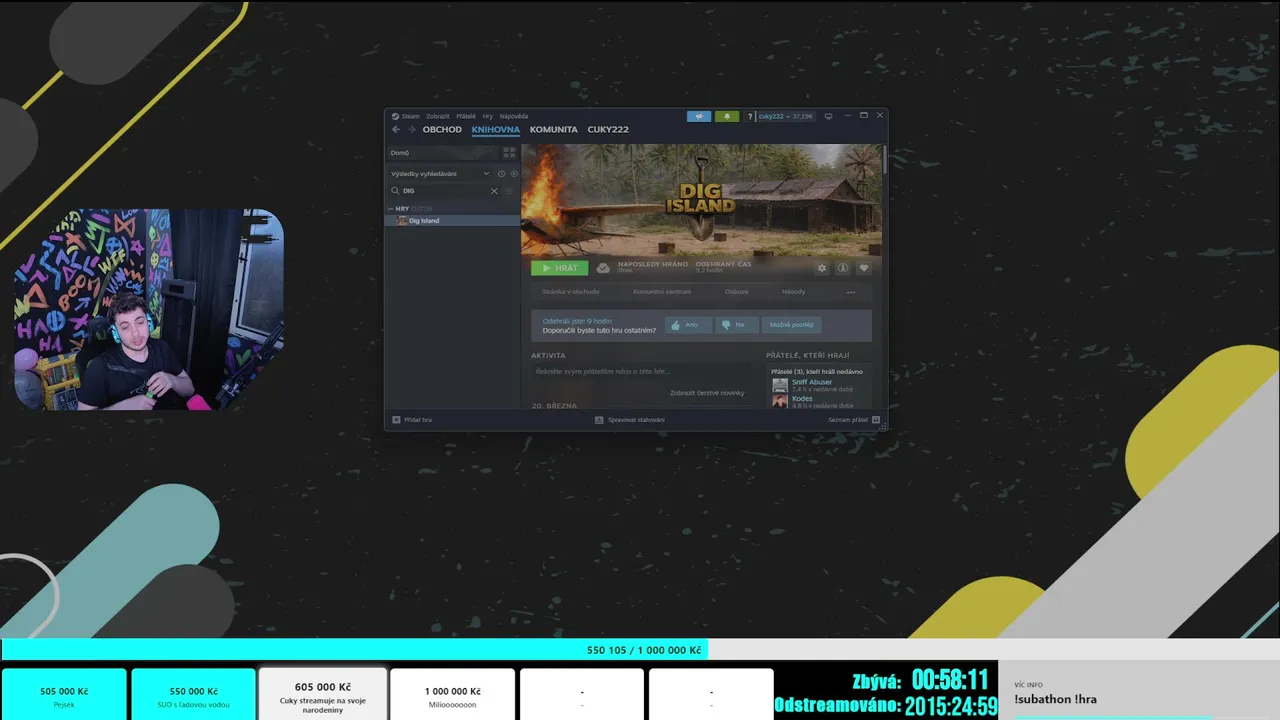Viewport: 1280px width, 720px height.
Task: Click the activity text box
Action: click(x=641, y=372)
